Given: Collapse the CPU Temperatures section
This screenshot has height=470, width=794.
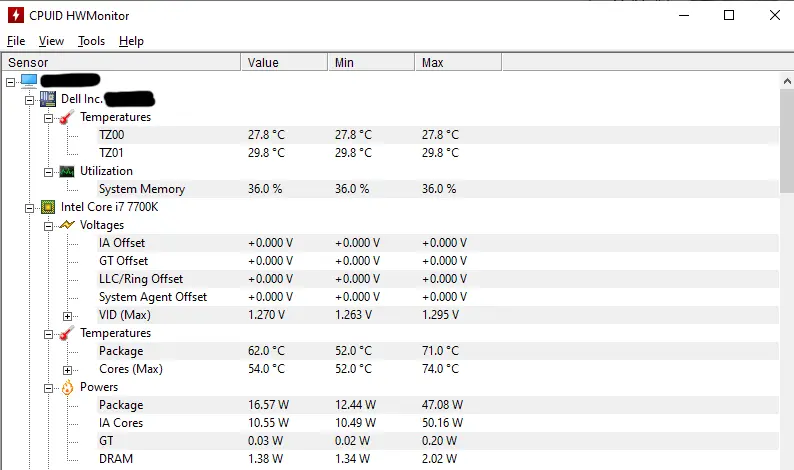Looking at the screenshot, I should [49, 334].
